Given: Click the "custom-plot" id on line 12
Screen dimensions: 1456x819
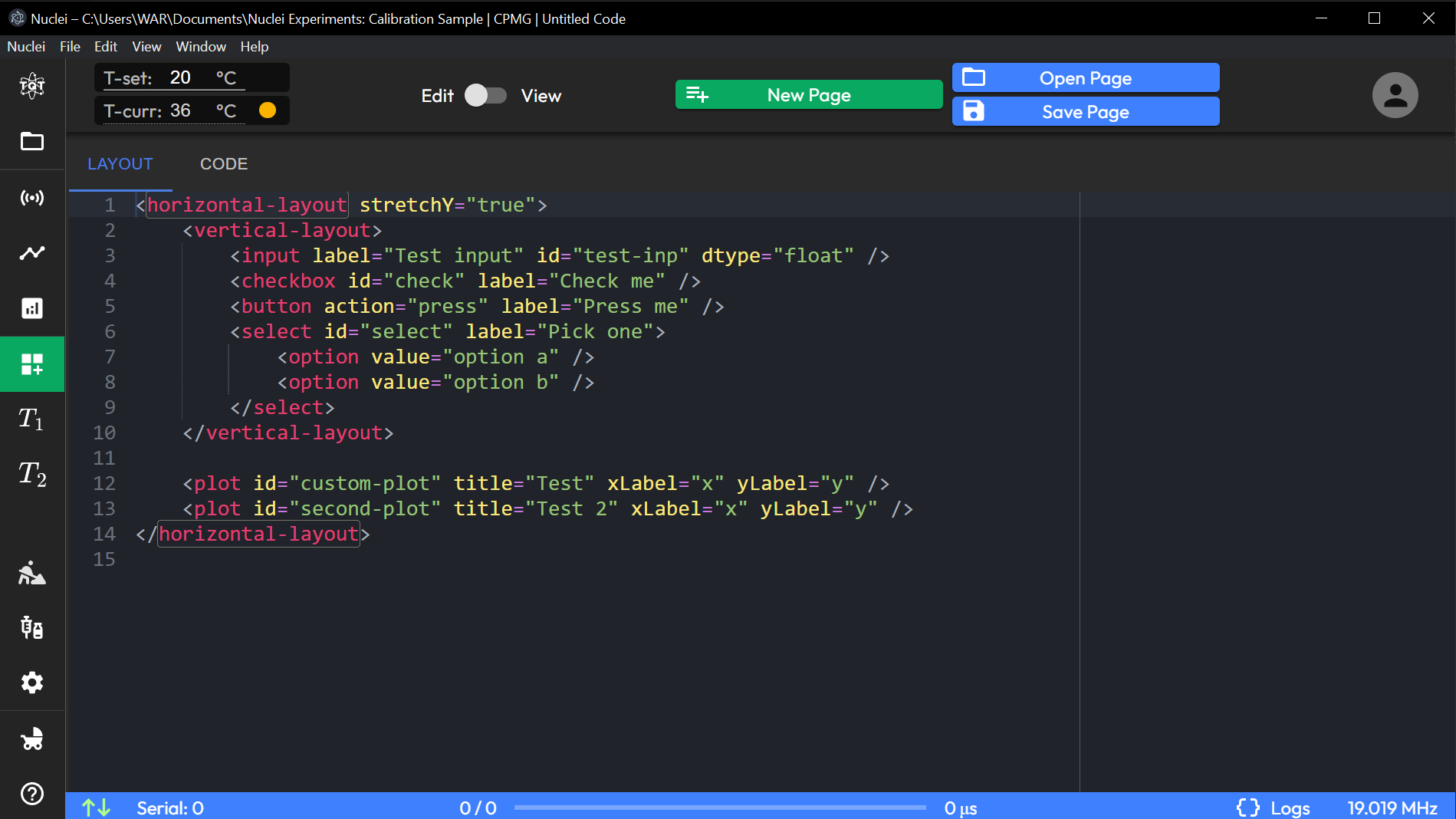Looking at the screenshot, I should pyautogui.click(x=365, y=483).
